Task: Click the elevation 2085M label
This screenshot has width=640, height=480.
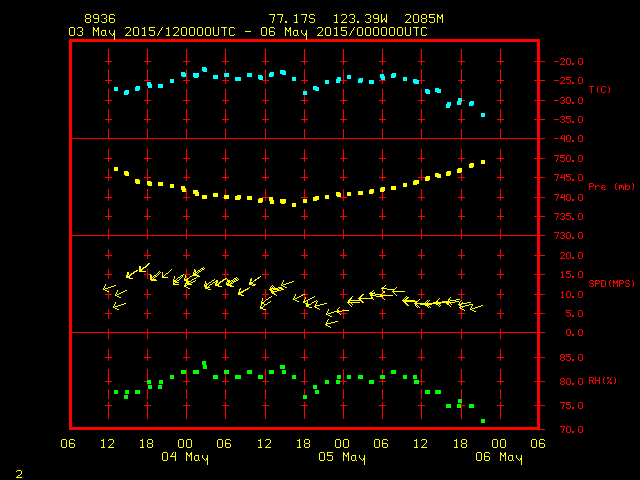Action: click(x=424, y=19)
